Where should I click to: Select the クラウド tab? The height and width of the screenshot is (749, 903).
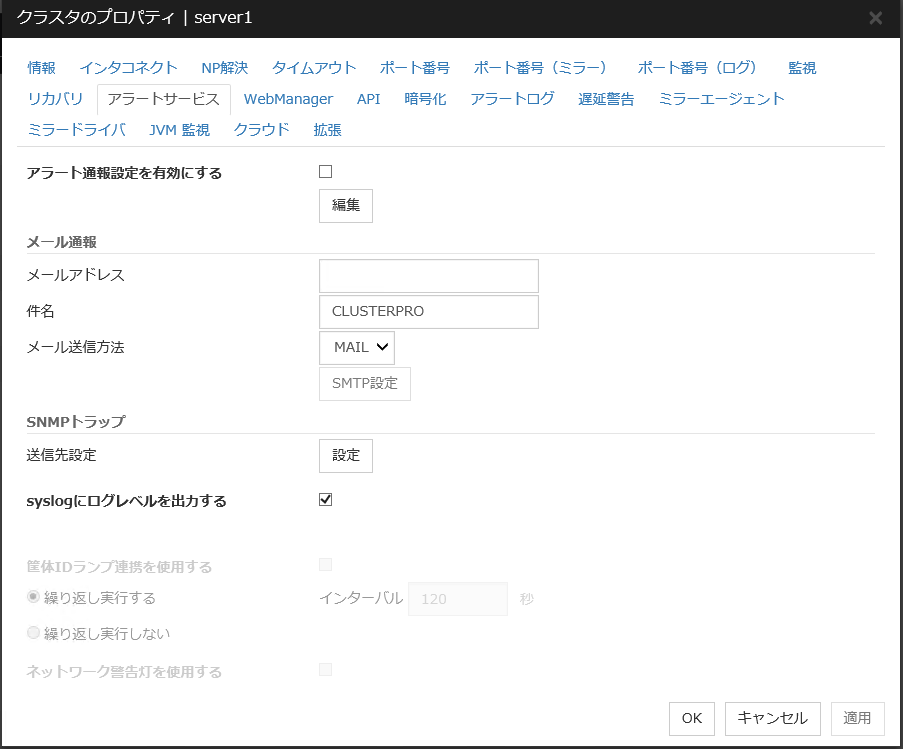(261, 130)
